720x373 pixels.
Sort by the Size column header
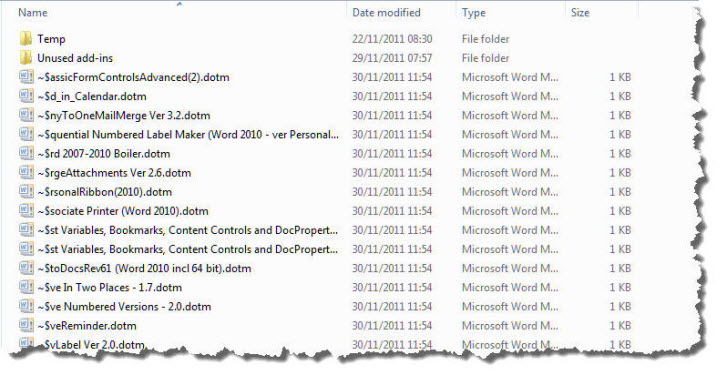[x=580, y=13]
